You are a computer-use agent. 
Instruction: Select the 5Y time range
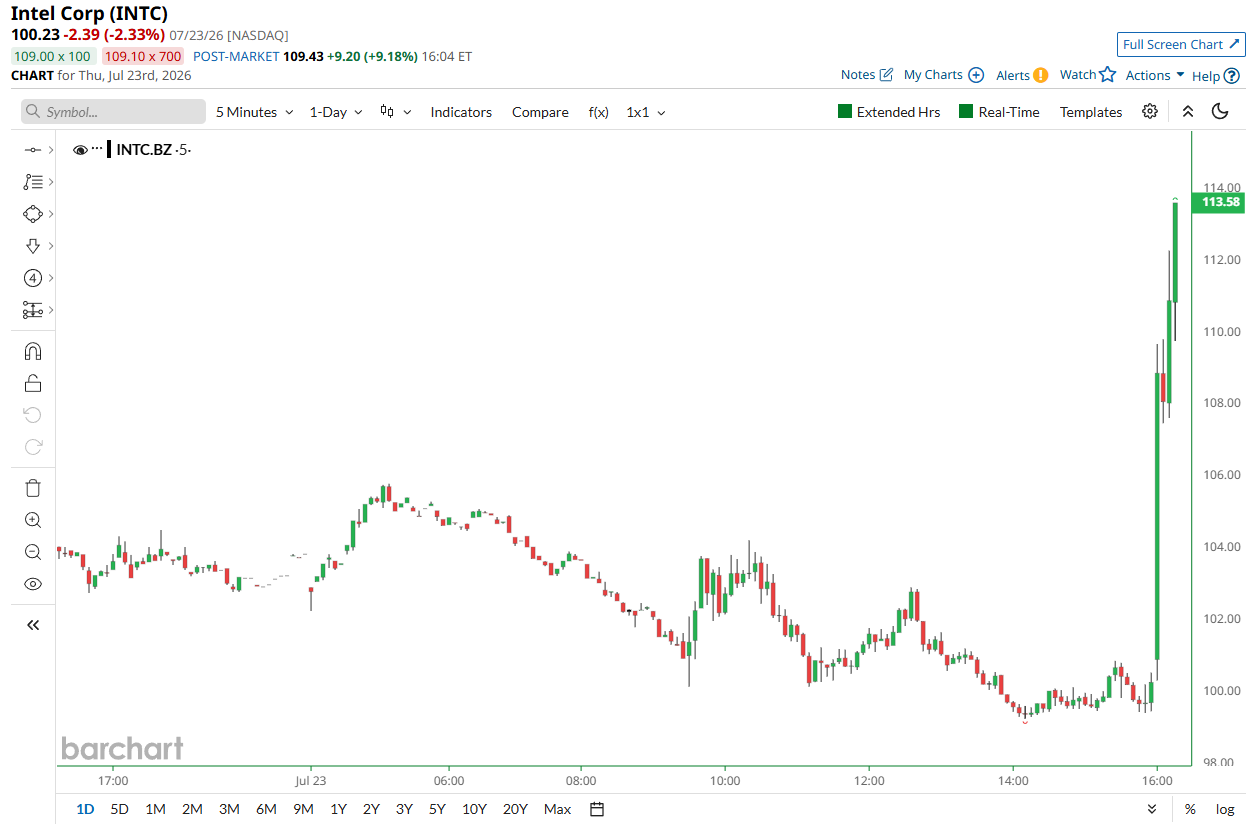click(437, 809)
